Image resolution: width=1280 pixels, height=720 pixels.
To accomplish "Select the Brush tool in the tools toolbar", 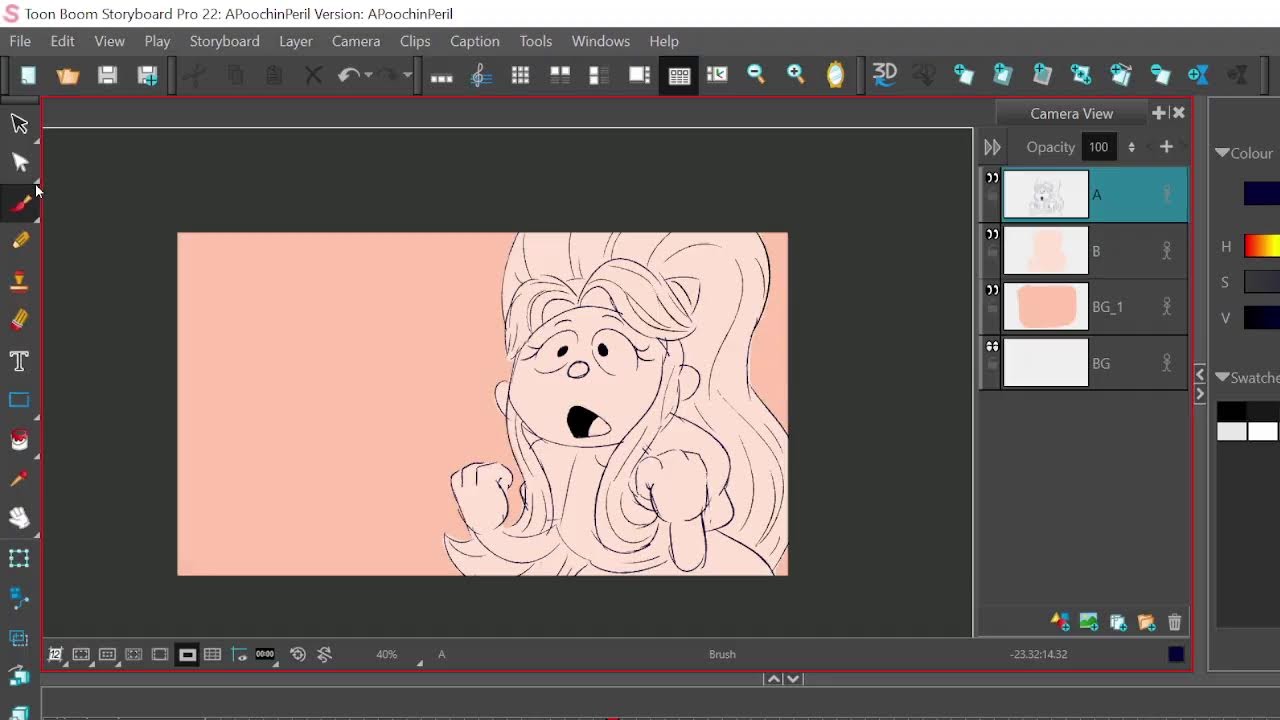I will 20,203.
